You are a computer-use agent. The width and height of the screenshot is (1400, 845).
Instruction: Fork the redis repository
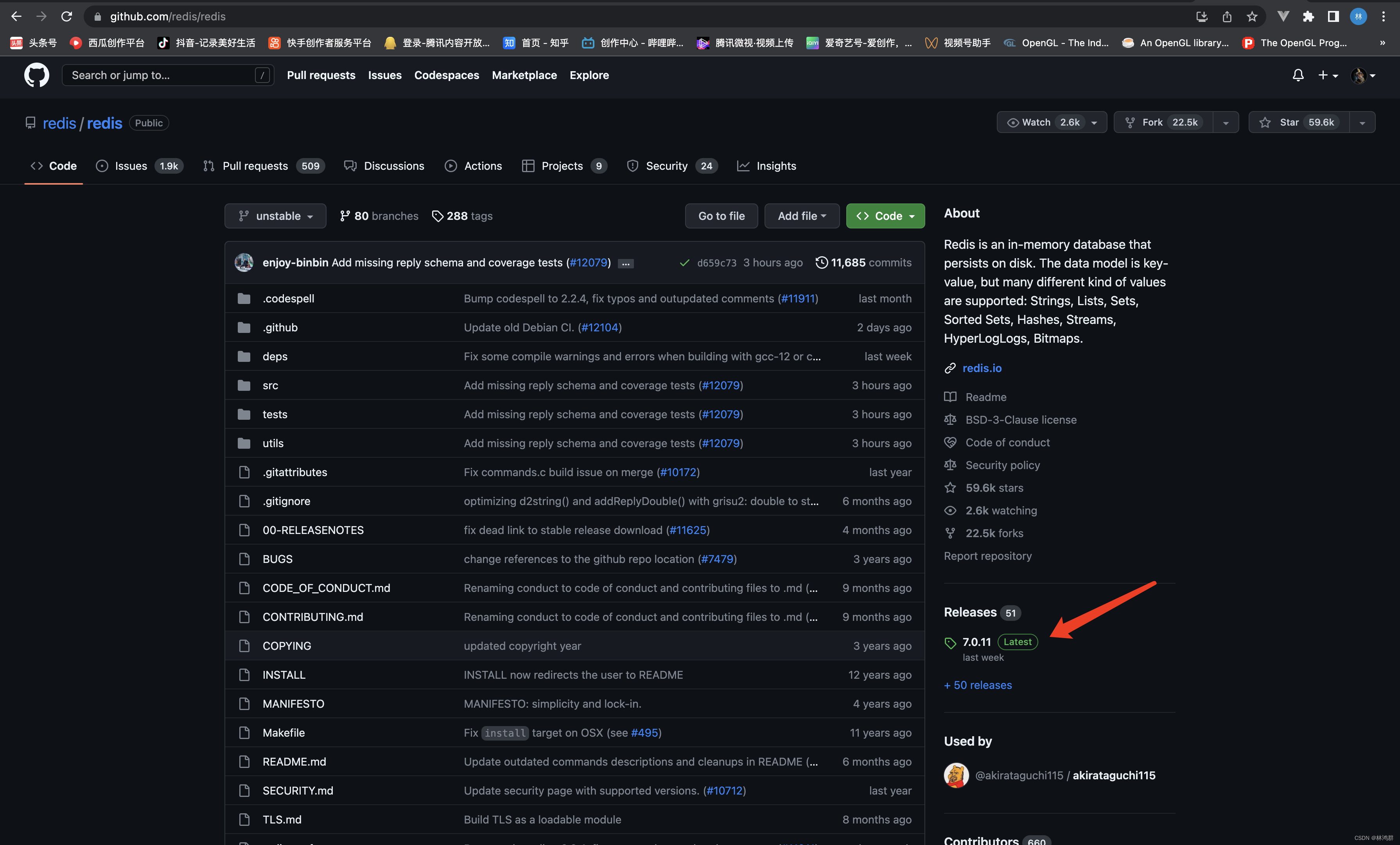1163,122
